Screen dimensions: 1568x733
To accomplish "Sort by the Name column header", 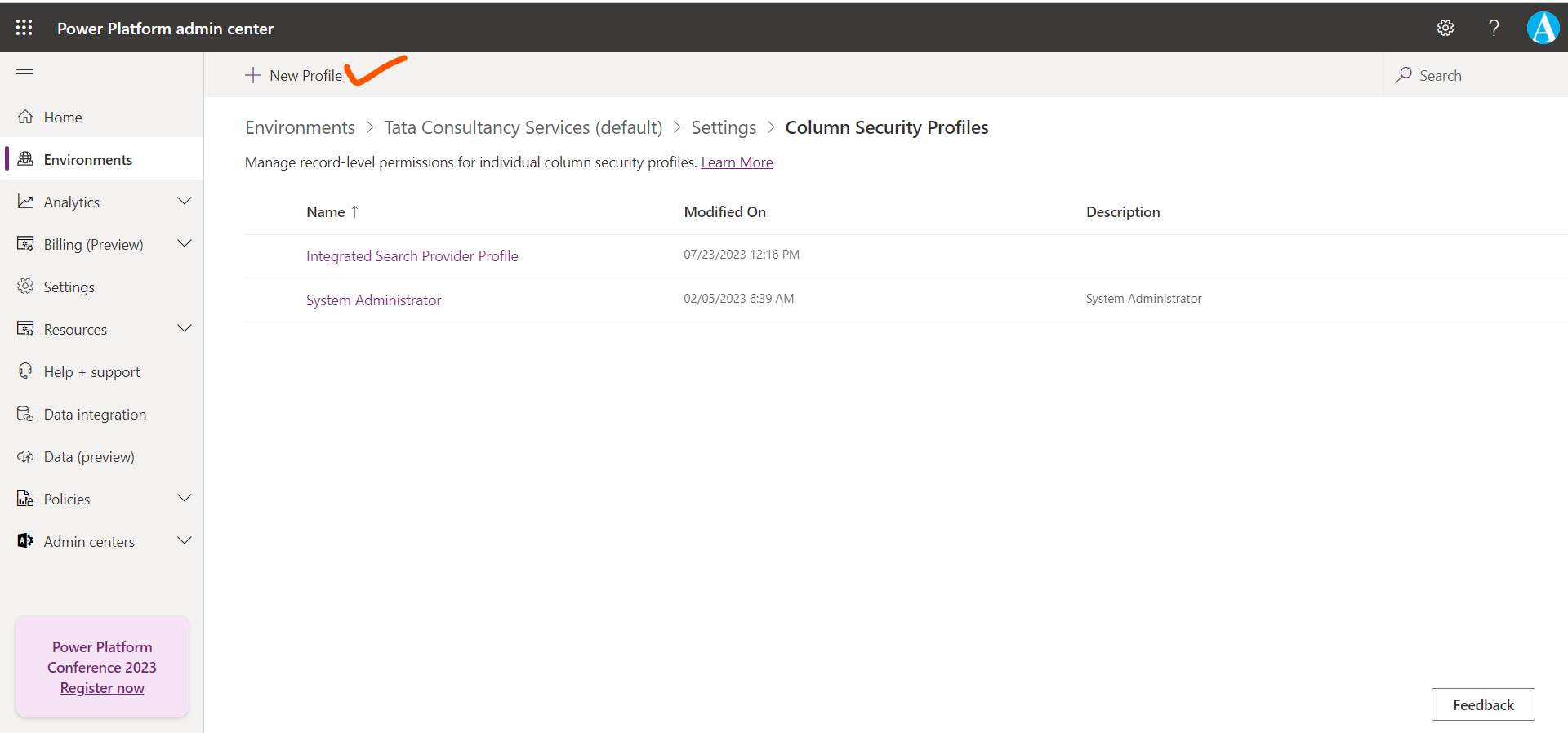I will click(326, 211).
